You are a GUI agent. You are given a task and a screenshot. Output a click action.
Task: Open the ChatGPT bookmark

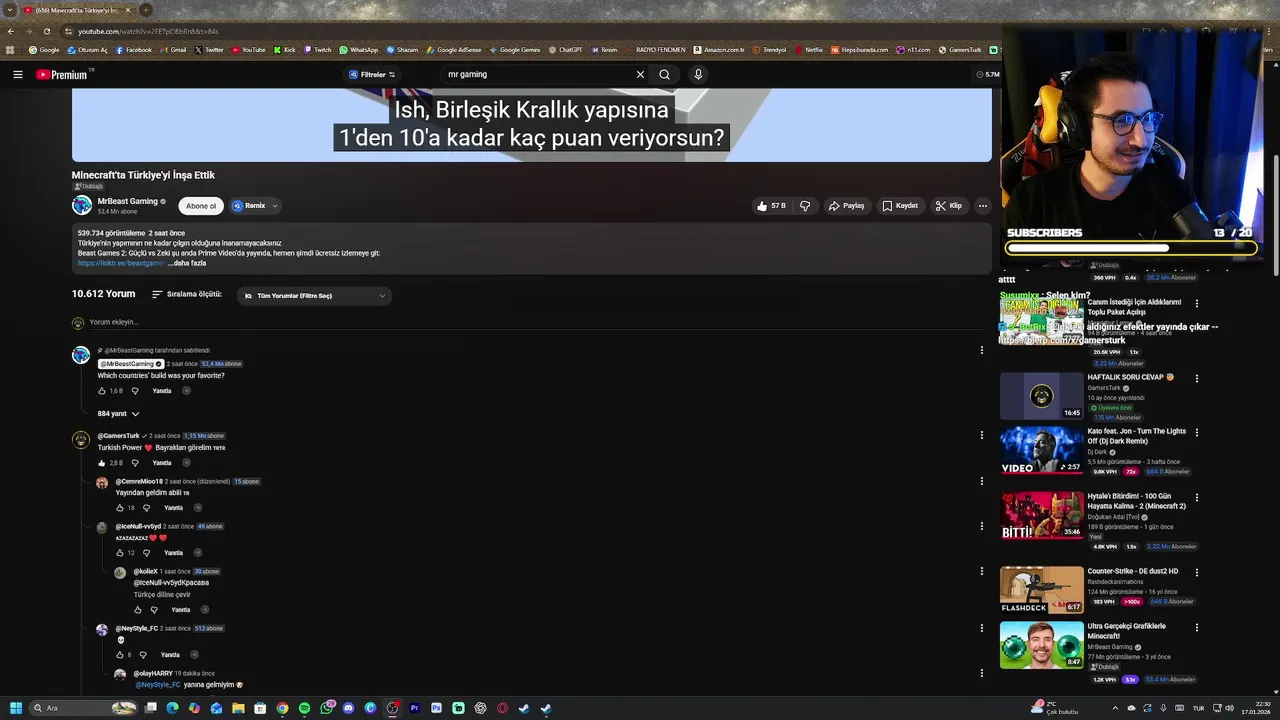565,50
